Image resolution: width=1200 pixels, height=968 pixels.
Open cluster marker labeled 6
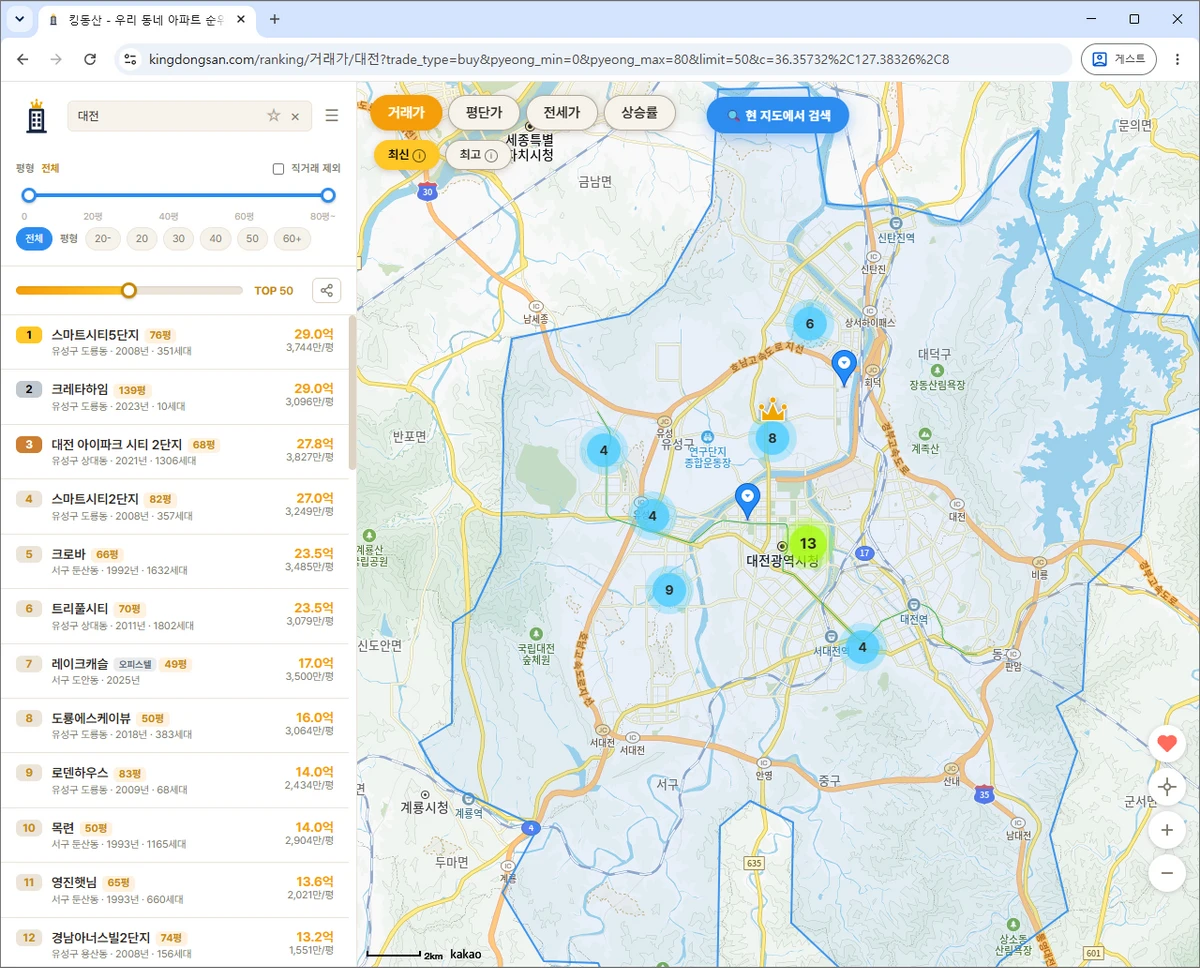pos(809,323)
